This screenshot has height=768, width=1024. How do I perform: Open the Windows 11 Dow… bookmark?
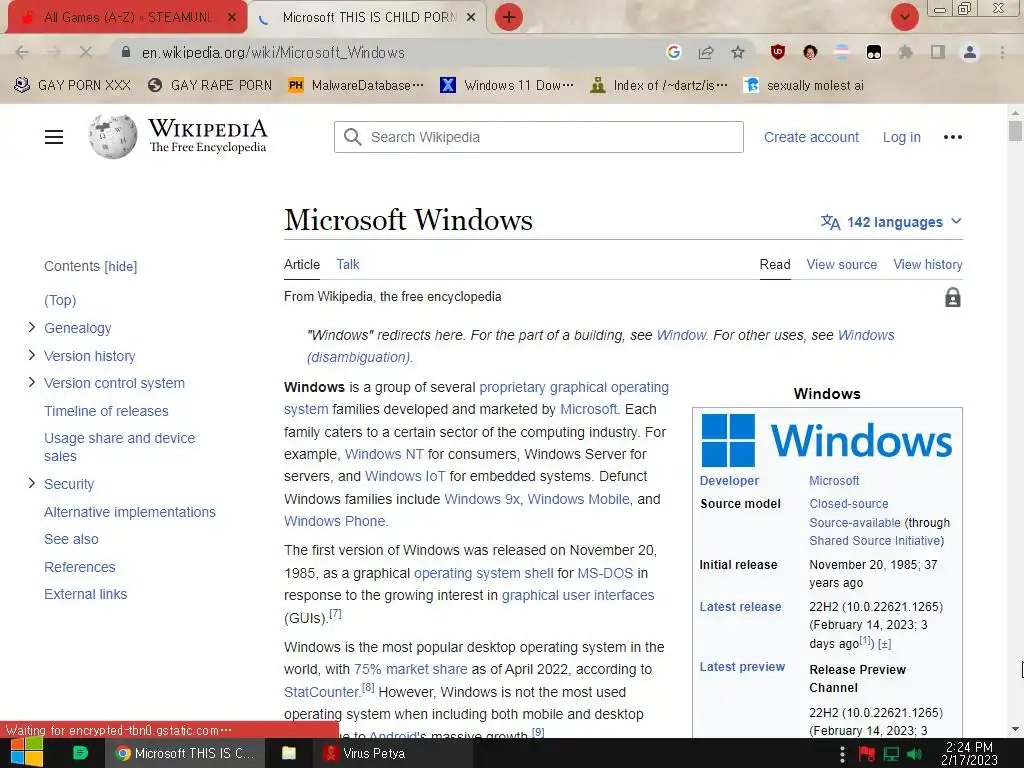507,85
